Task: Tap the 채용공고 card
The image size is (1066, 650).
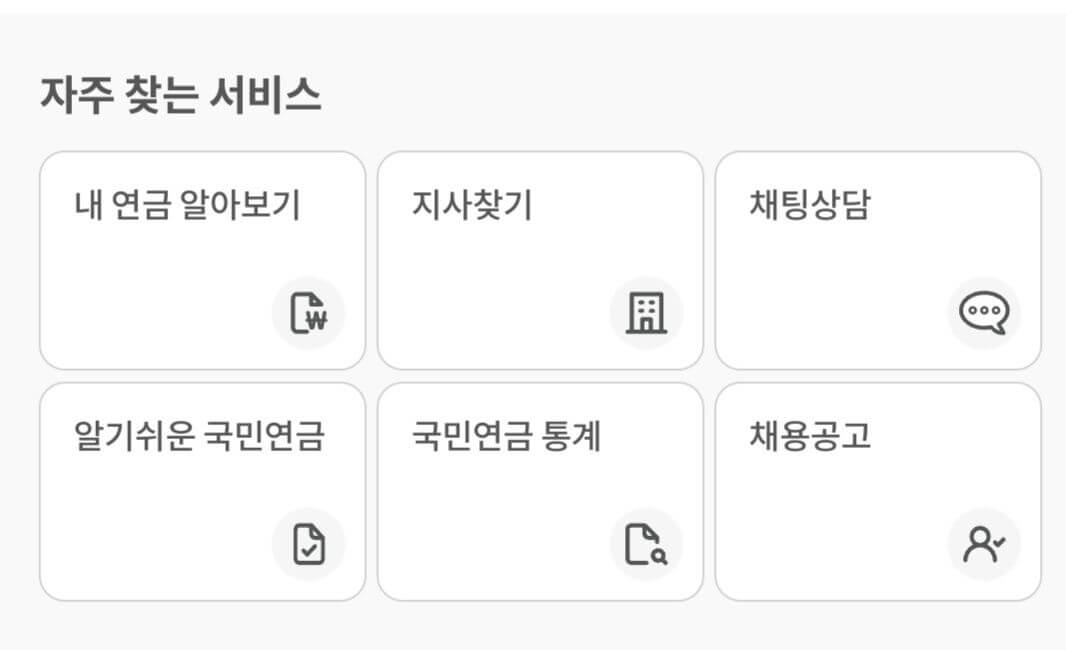Action: [x=880, y=489]
